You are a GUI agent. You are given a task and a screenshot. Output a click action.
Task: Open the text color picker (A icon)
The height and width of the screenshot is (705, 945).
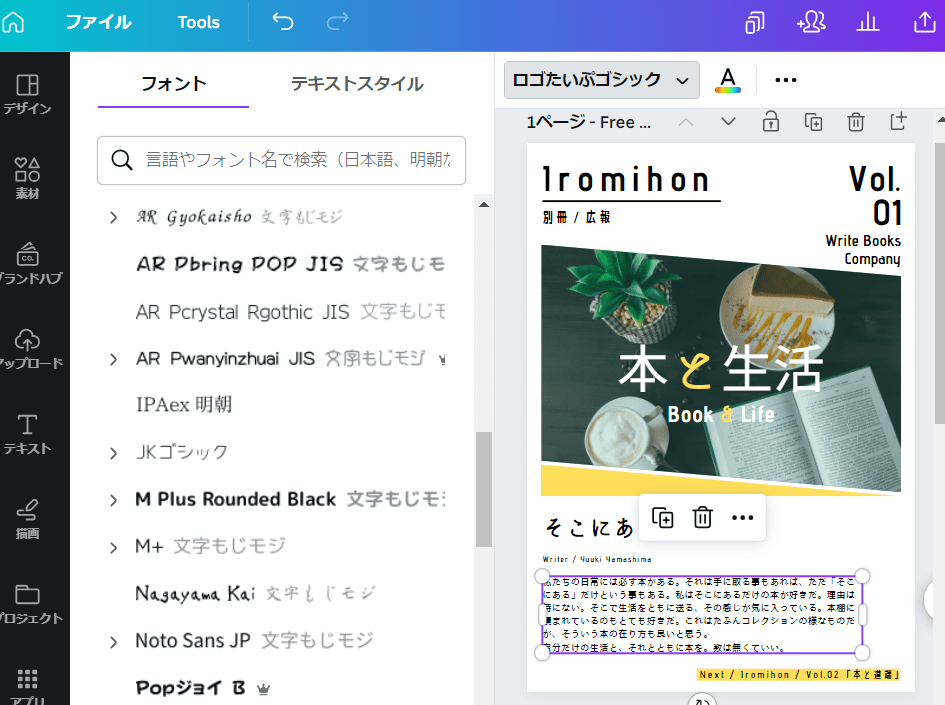pyautogui.click(x=727, y=80)
